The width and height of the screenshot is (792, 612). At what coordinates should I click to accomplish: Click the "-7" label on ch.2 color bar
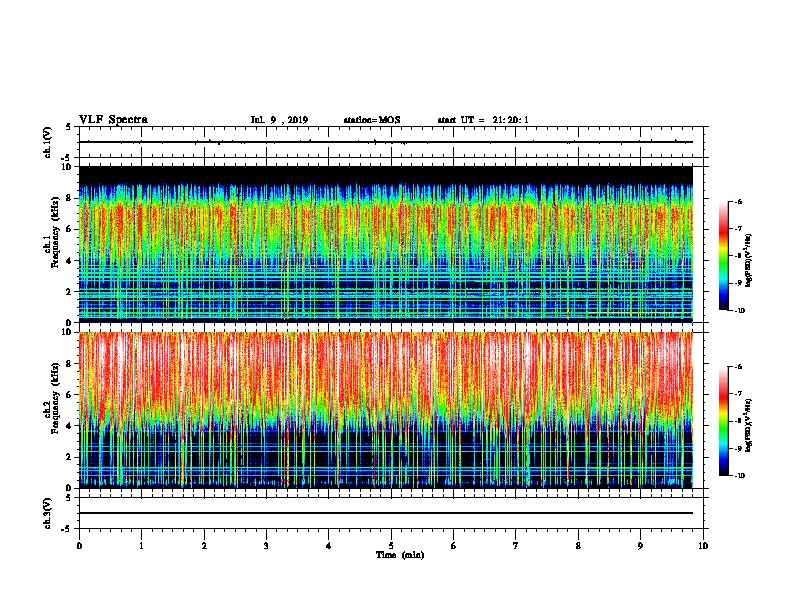point(738,394)
